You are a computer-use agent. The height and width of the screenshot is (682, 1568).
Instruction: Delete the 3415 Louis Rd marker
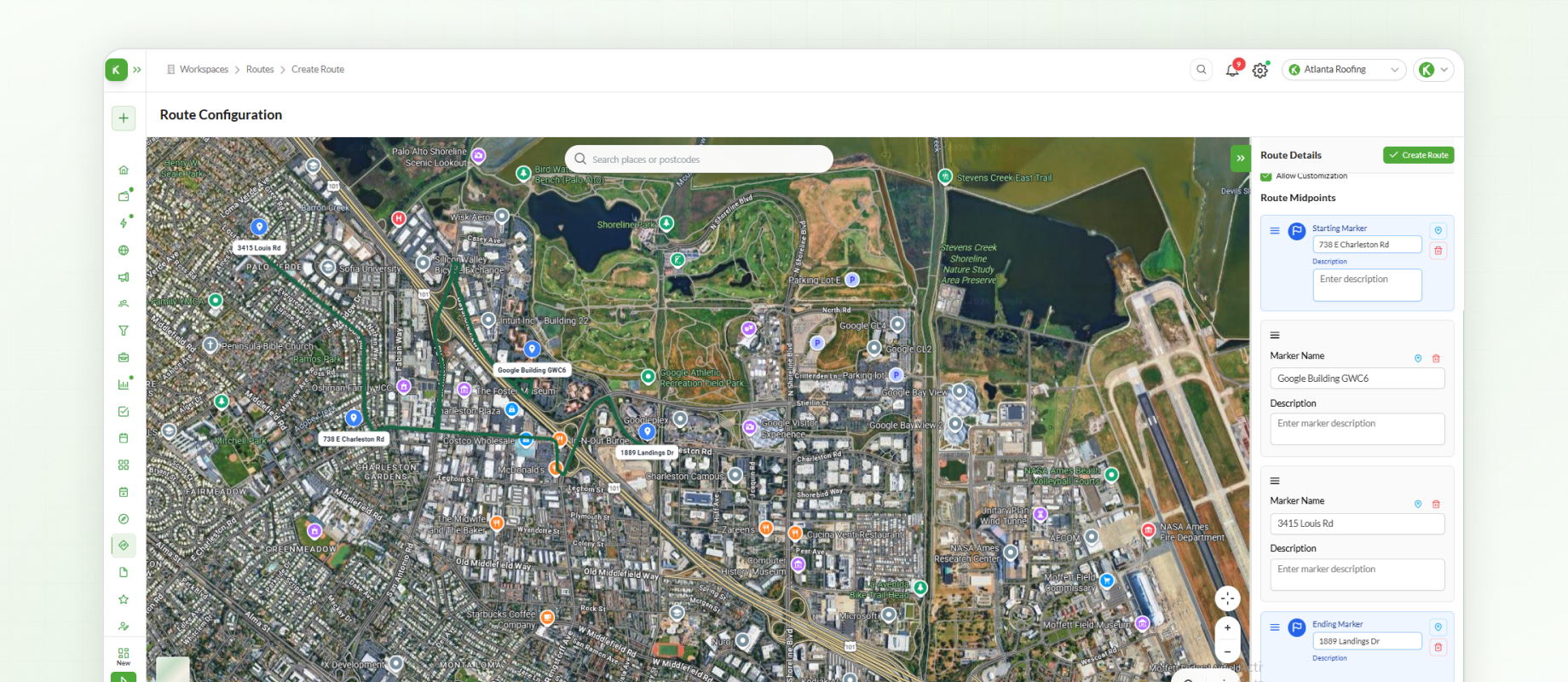pyautogui.click(x=1436, y=504)
